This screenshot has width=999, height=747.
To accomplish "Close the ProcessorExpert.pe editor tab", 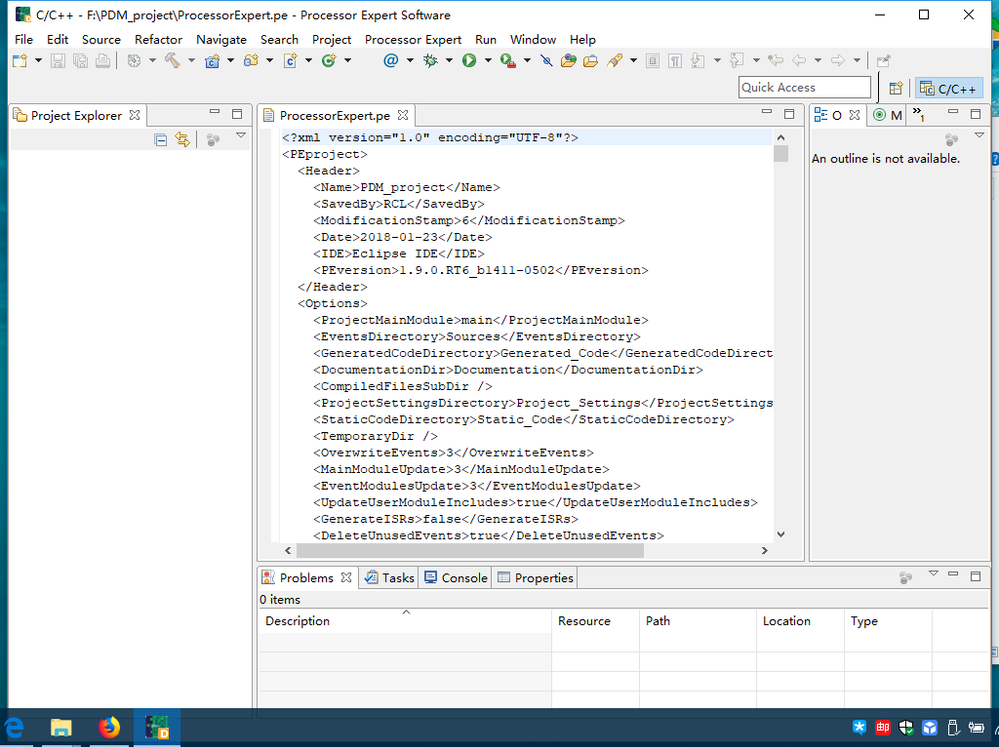I will point(403,115).
